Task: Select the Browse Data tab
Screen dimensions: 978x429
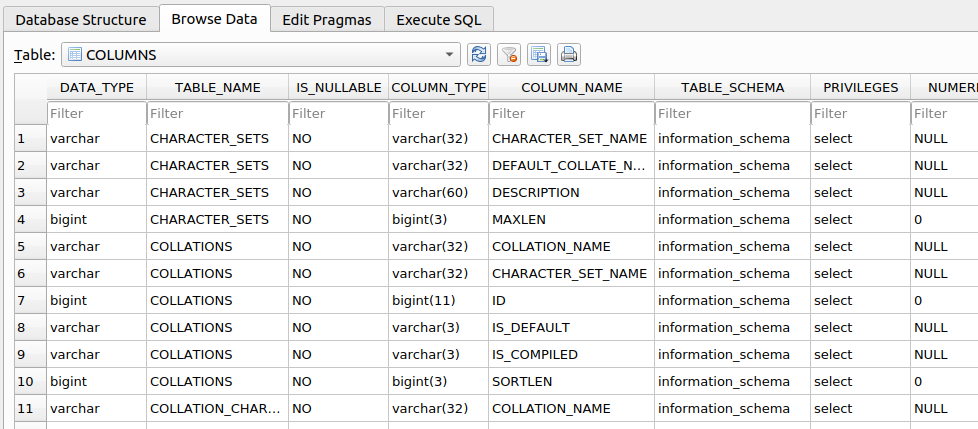Action: [x=214, y=19]
